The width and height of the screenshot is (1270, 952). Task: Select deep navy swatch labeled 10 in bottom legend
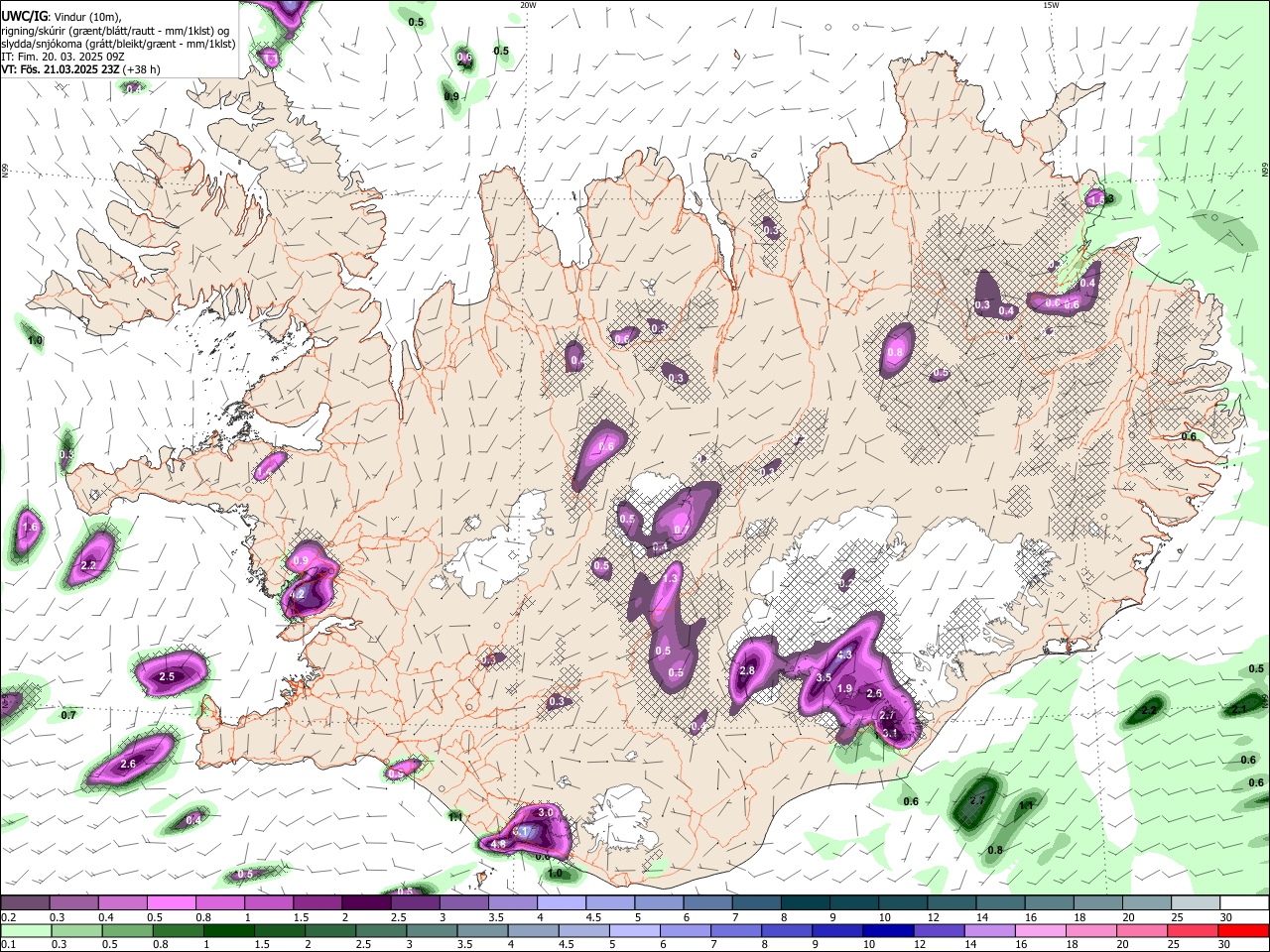point(888,931)
